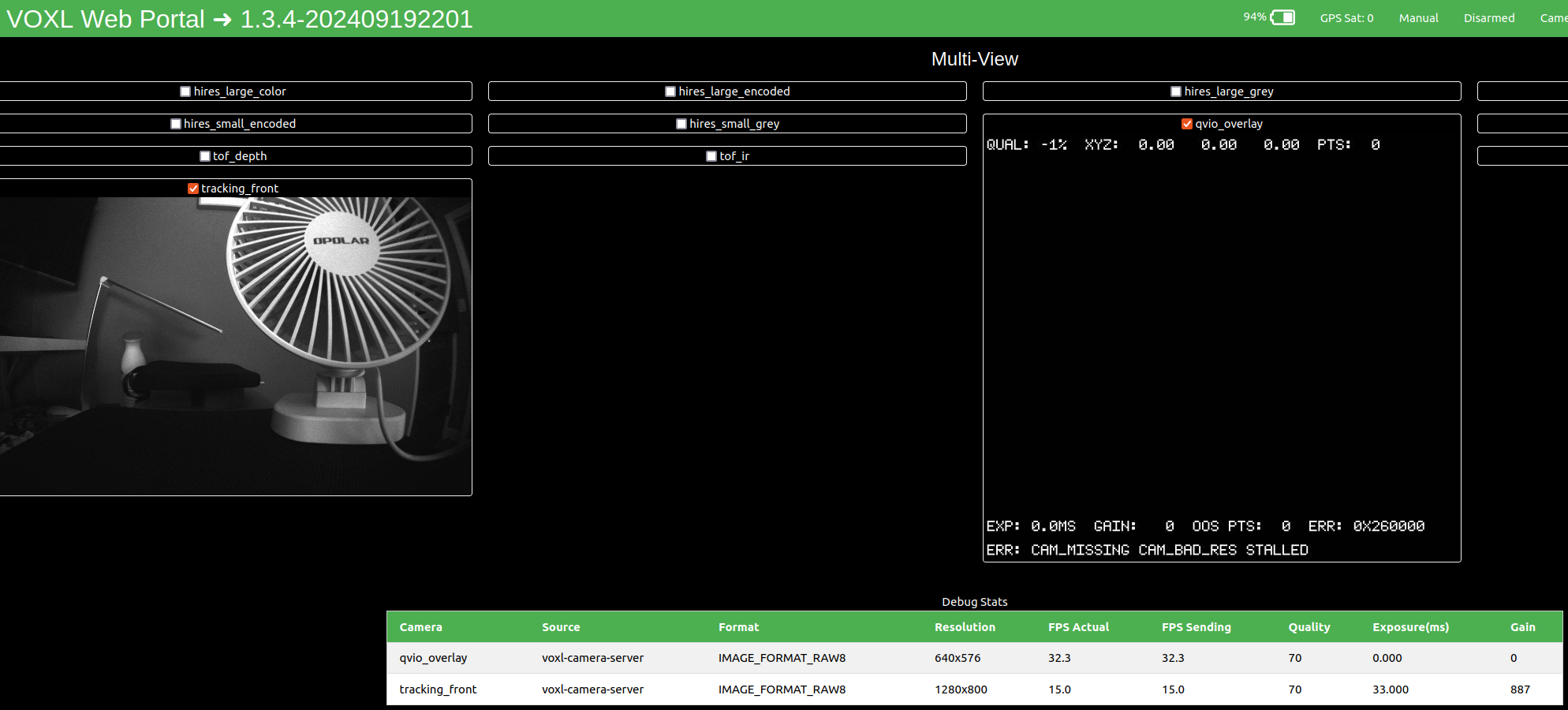This screenshot has height=710, width=1568.
Task: Click the FPS Actual column header
Action: 1078,627
